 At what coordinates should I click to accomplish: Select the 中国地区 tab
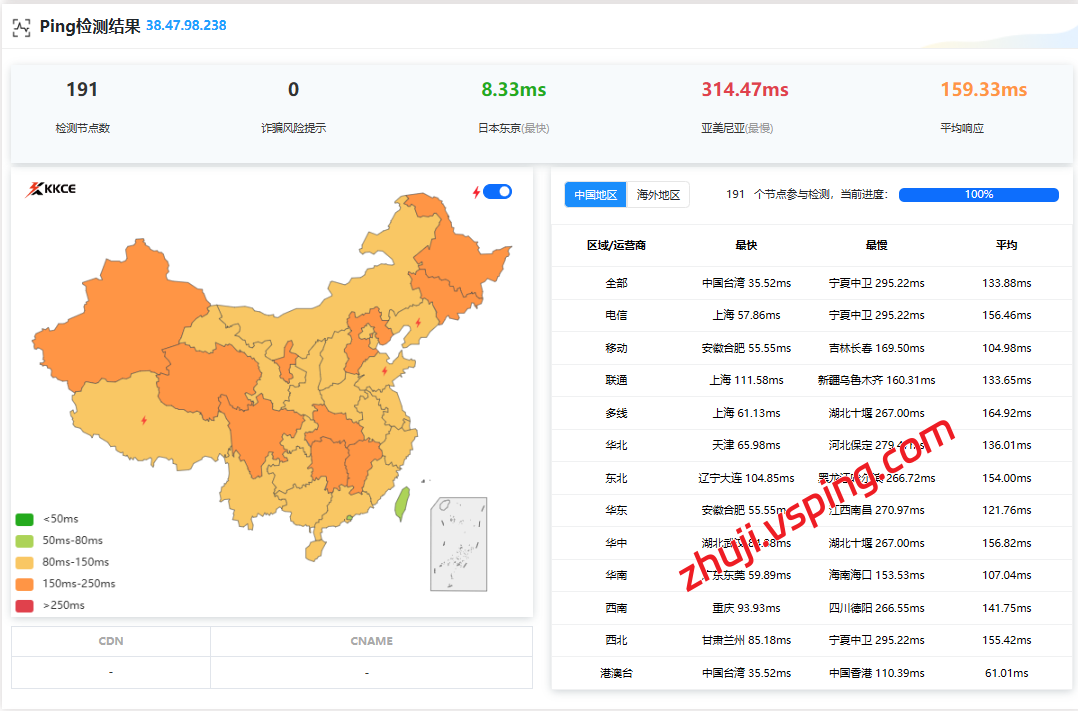[596, 195]
